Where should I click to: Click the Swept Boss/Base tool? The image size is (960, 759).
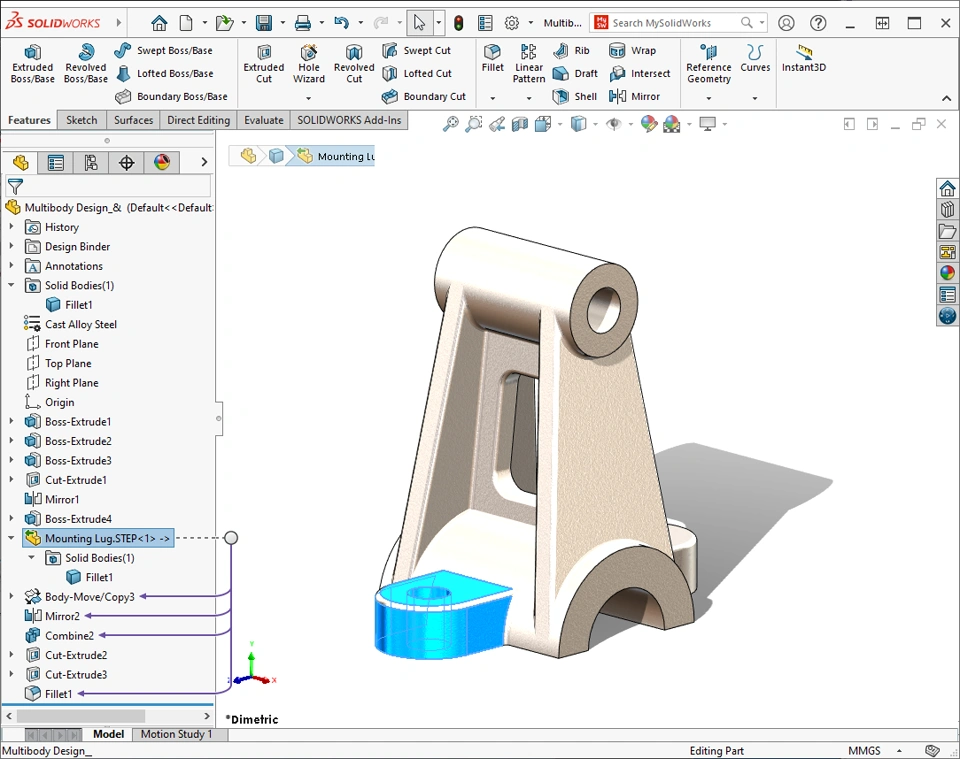(163, 50)
